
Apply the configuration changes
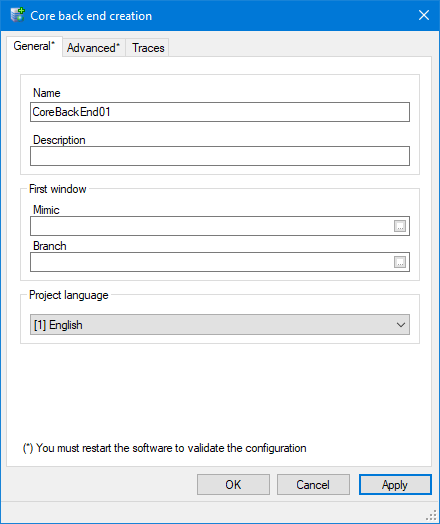tap(395, 485)
